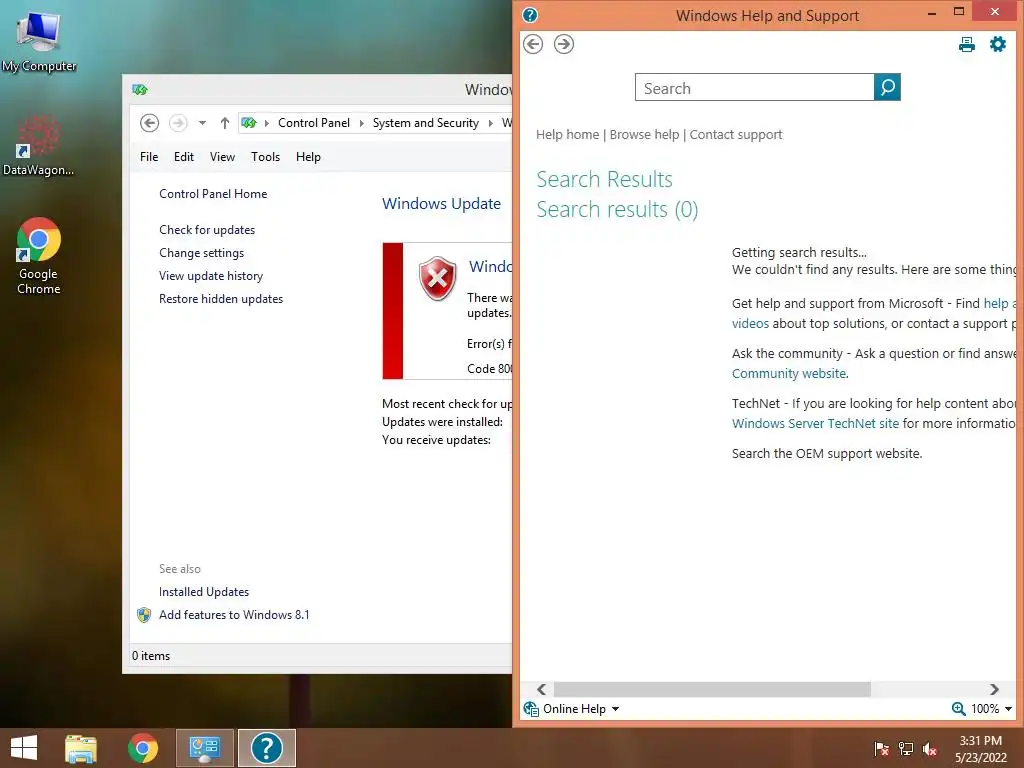
Task: Click the Windows Start button
Action: (24, 748)
